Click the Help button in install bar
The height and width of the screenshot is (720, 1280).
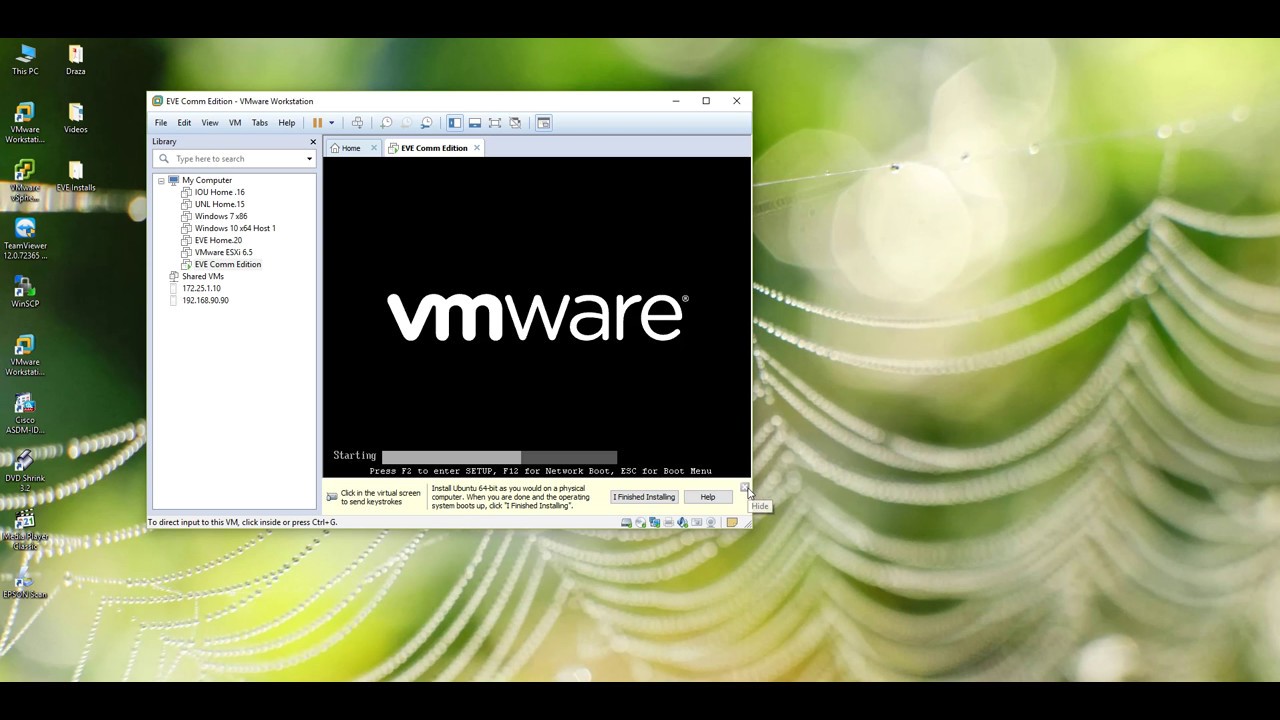pos(708,497)
